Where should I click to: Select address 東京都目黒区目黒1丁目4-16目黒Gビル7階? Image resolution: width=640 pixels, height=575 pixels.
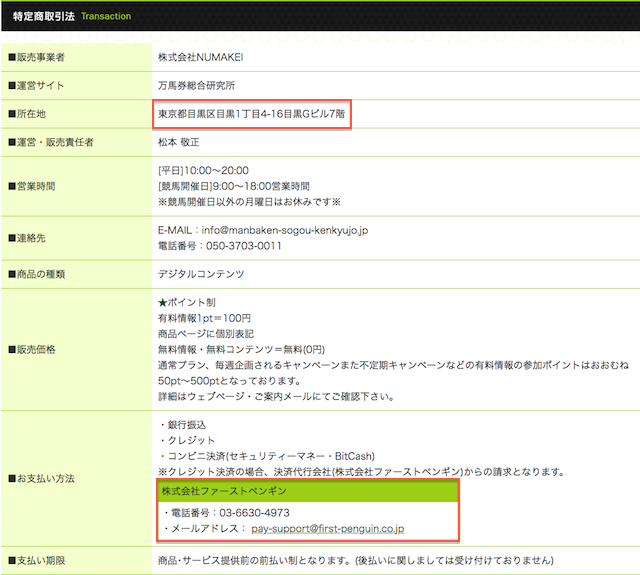pyautogui.click(x=251, y=114)
